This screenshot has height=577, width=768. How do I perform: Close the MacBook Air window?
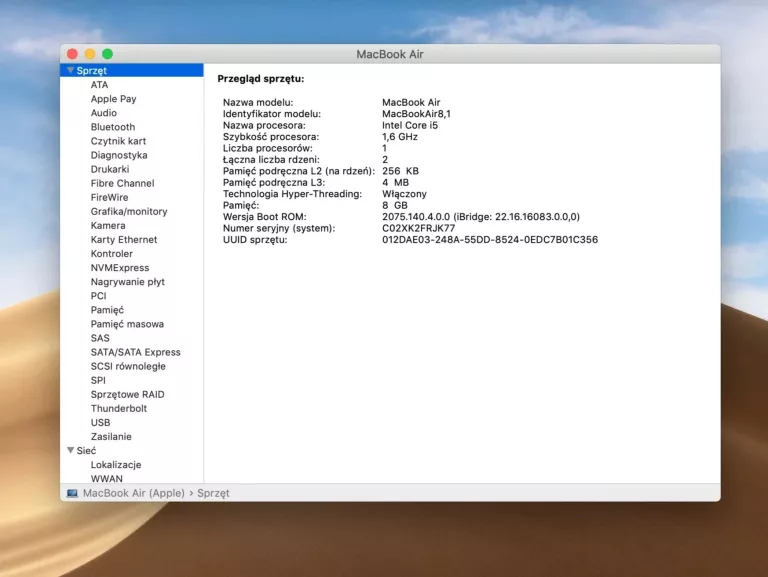pos(72,54)
